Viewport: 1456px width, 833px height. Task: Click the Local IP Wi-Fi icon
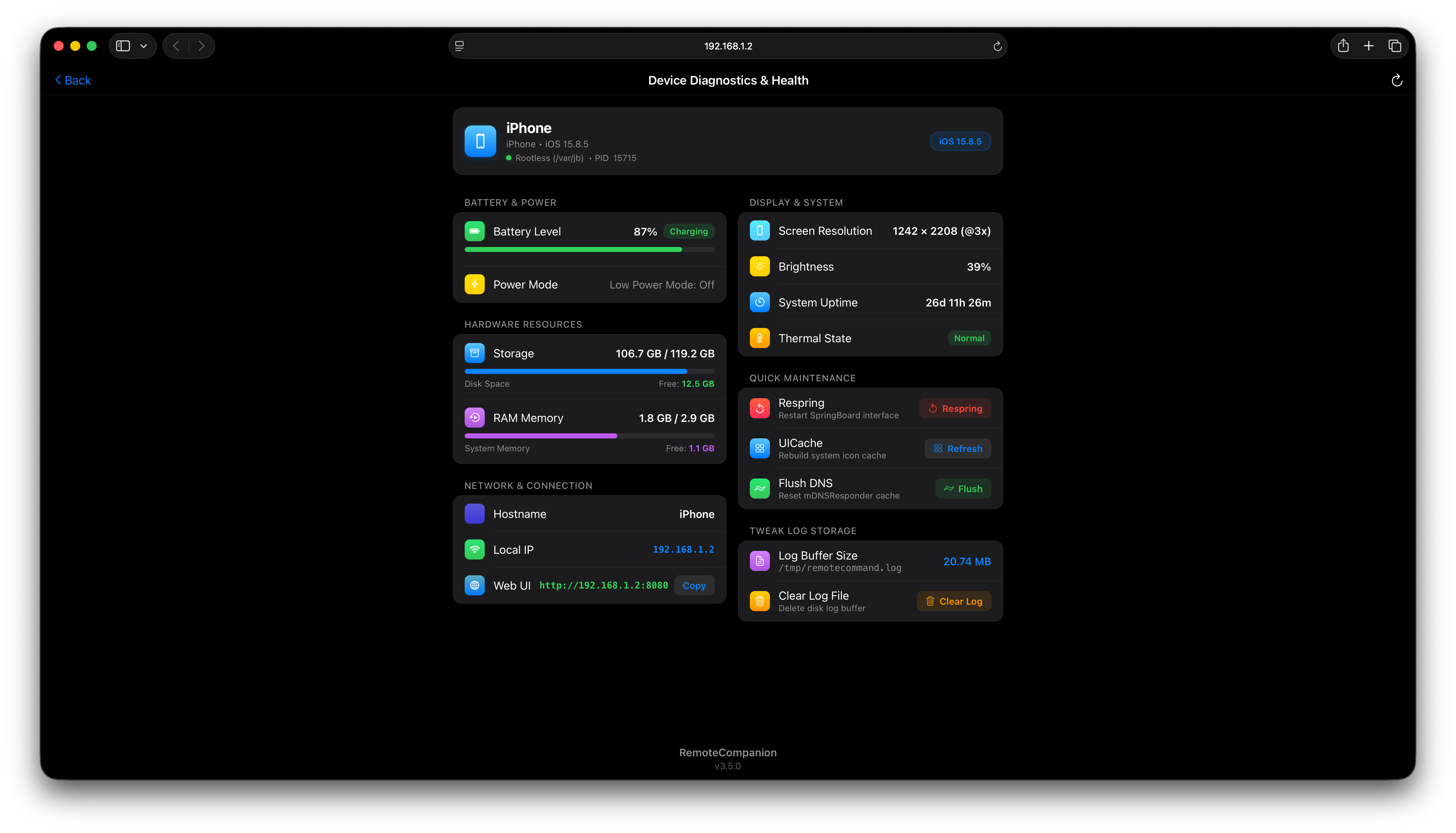point(474,549)
